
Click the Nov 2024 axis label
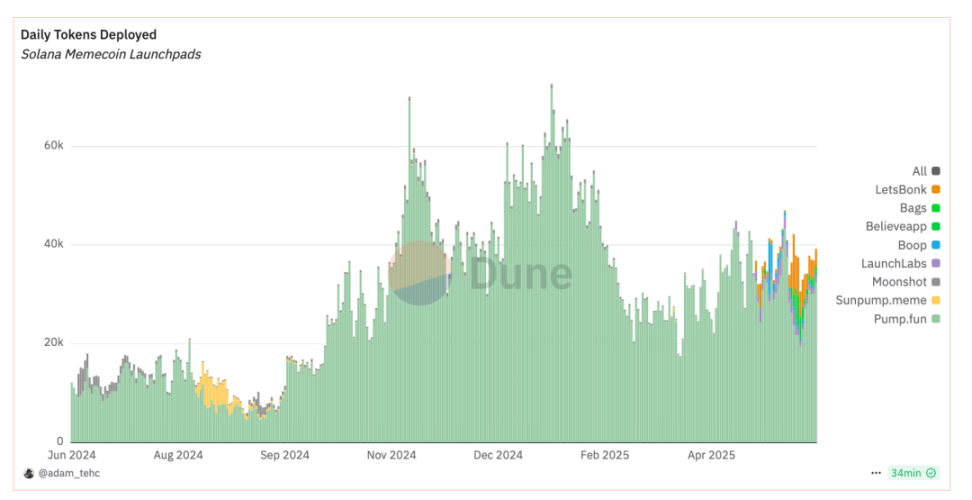(391, 455)
